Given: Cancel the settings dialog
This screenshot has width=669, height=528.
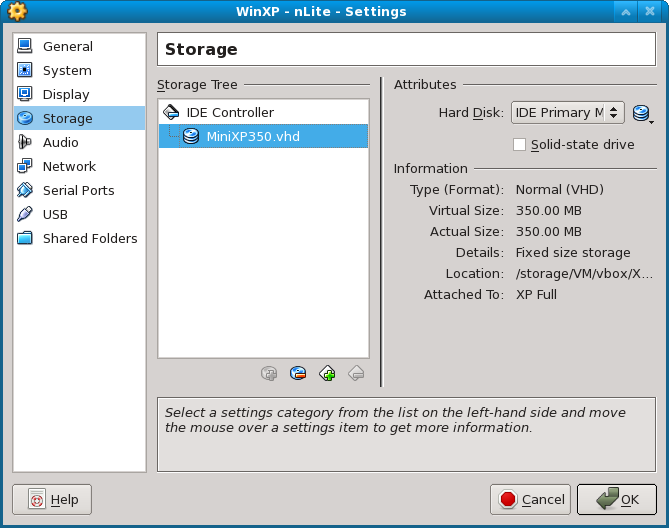Looking at the screenshot, I should click(x=530, y=499).
